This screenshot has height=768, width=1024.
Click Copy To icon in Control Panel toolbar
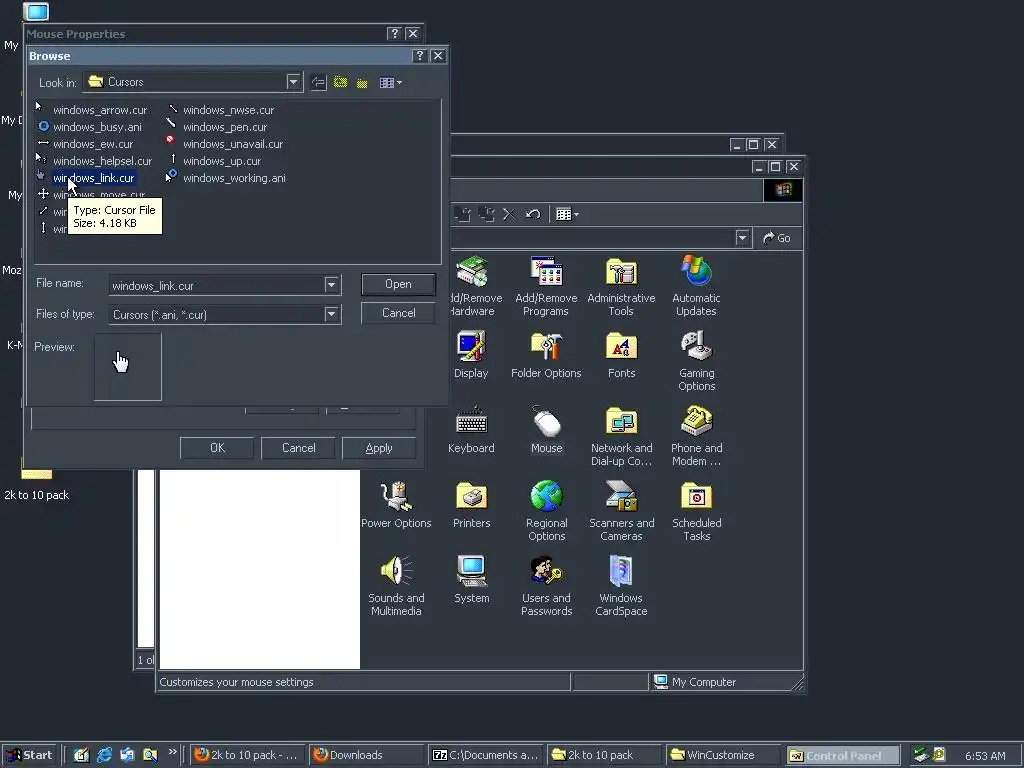486,214
